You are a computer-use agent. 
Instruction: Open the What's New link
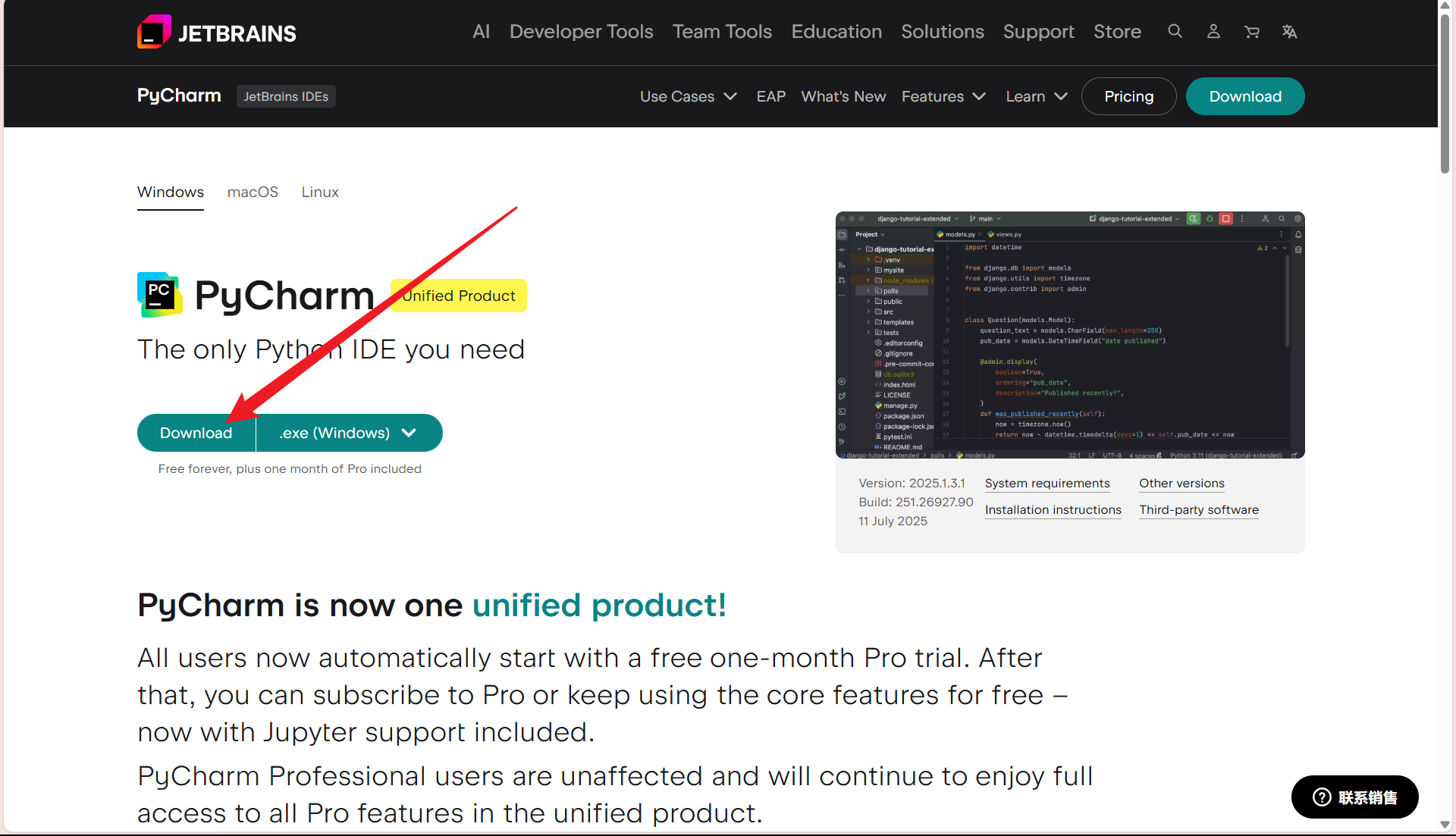click(843, 96)
